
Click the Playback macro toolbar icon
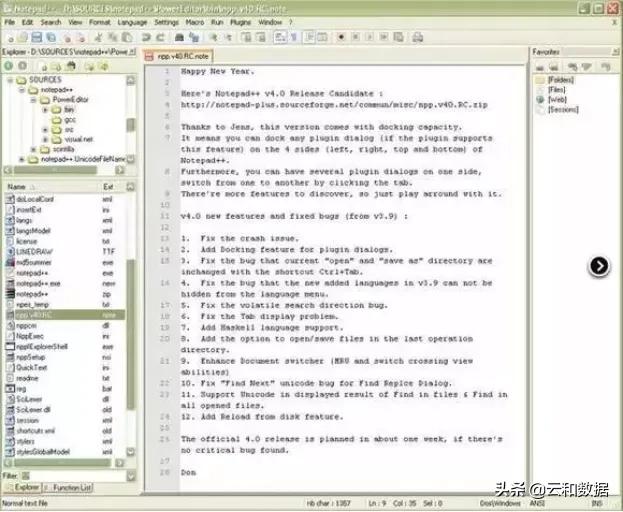[x=370, y=37]
